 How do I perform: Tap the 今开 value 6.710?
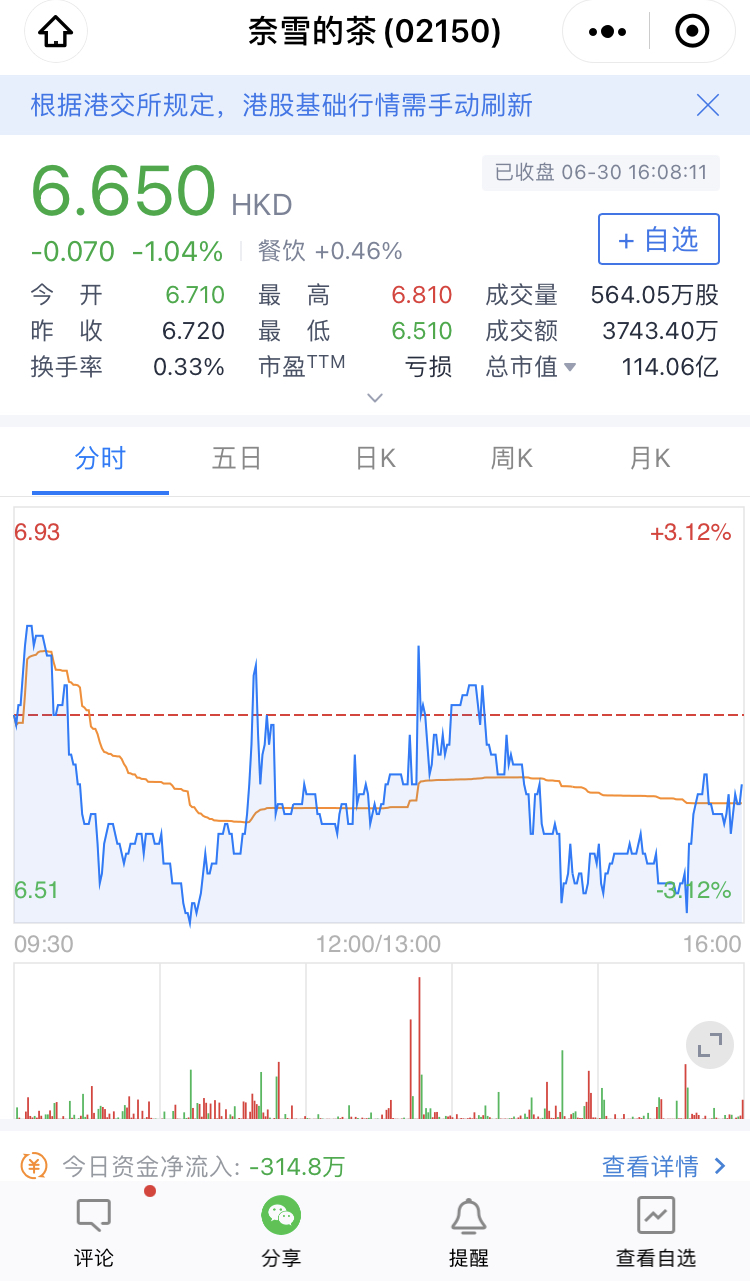(195, 295)
